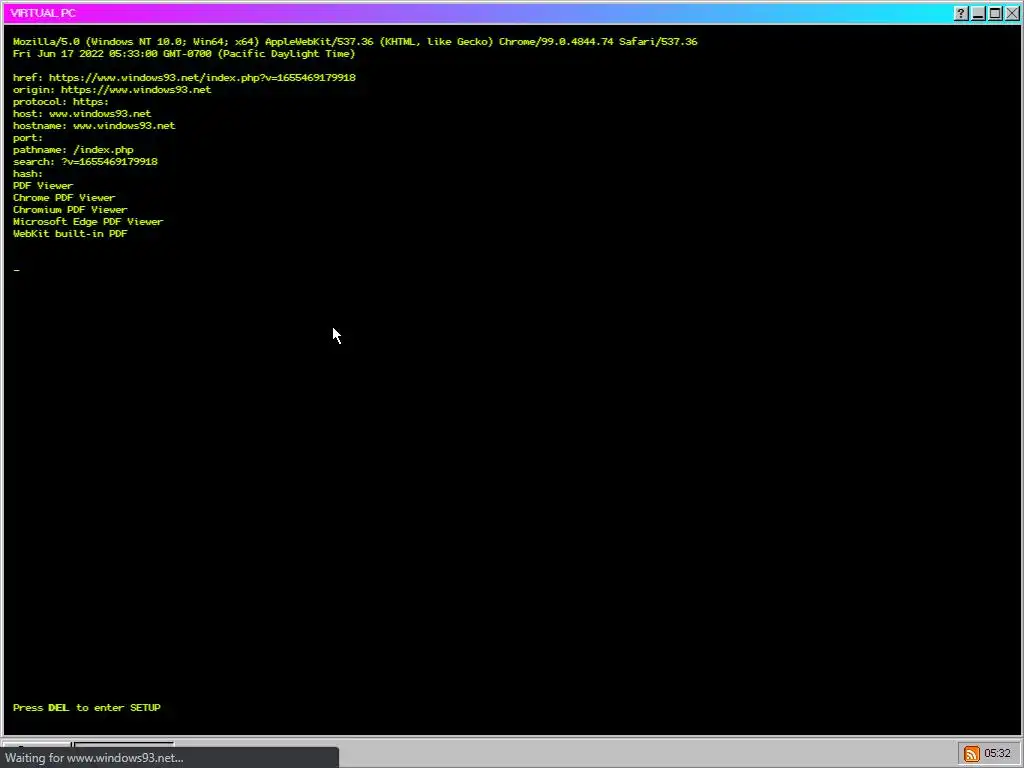Select the "WebKit built-in PDF" line
This screenshot has height=768, width=1024.
(70, 233)
